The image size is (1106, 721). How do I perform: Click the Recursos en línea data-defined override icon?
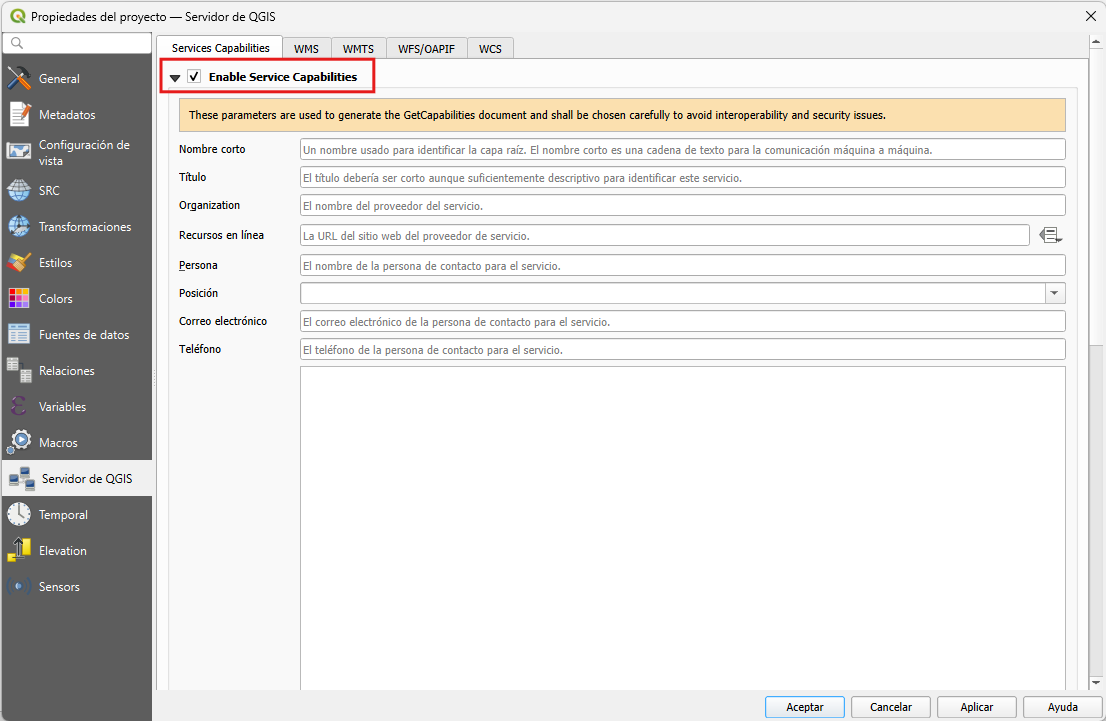click(x=1050, y=235)
